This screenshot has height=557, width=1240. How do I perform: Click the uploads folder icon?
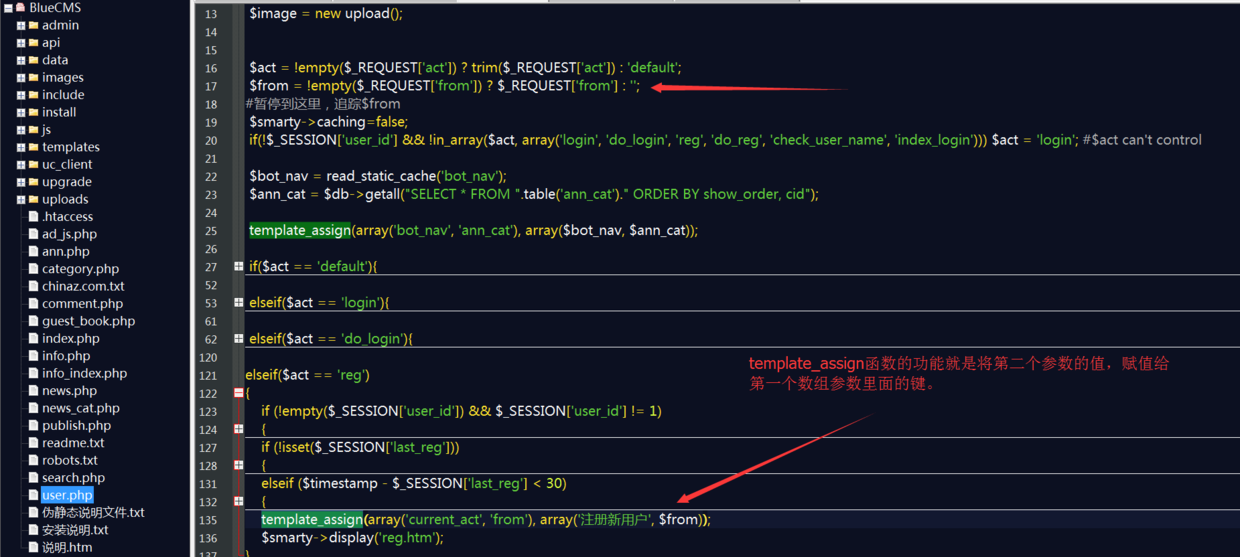(33, 200)
